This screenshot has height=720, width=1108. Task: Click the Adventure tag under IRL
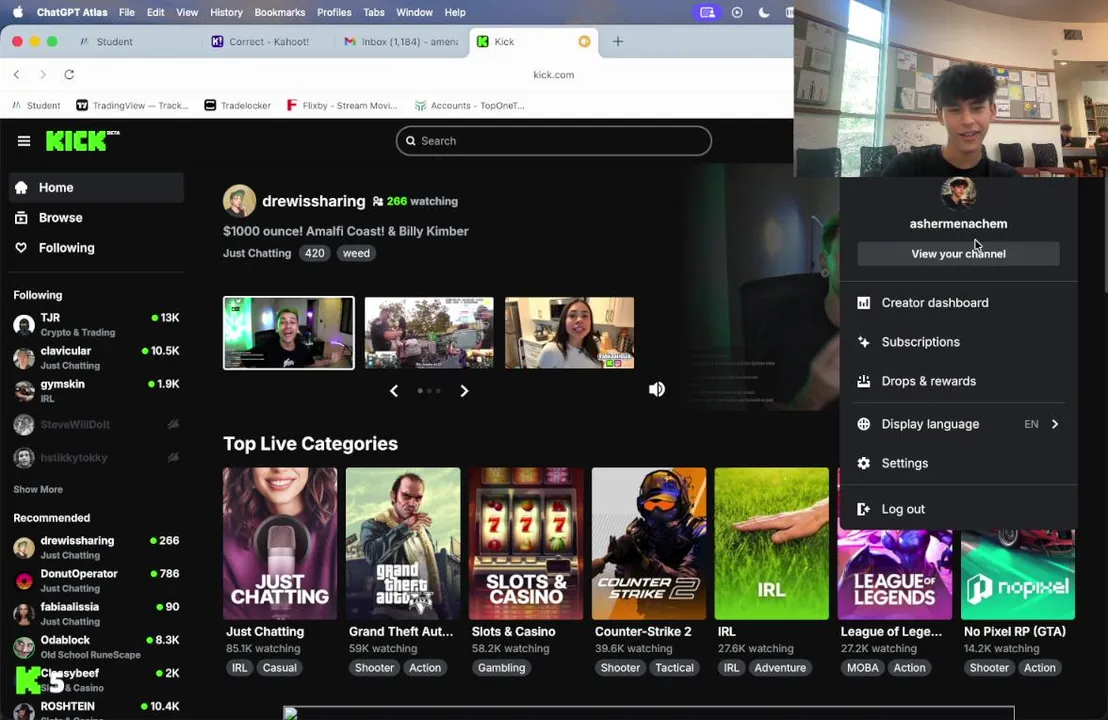(x=780, y=668)
